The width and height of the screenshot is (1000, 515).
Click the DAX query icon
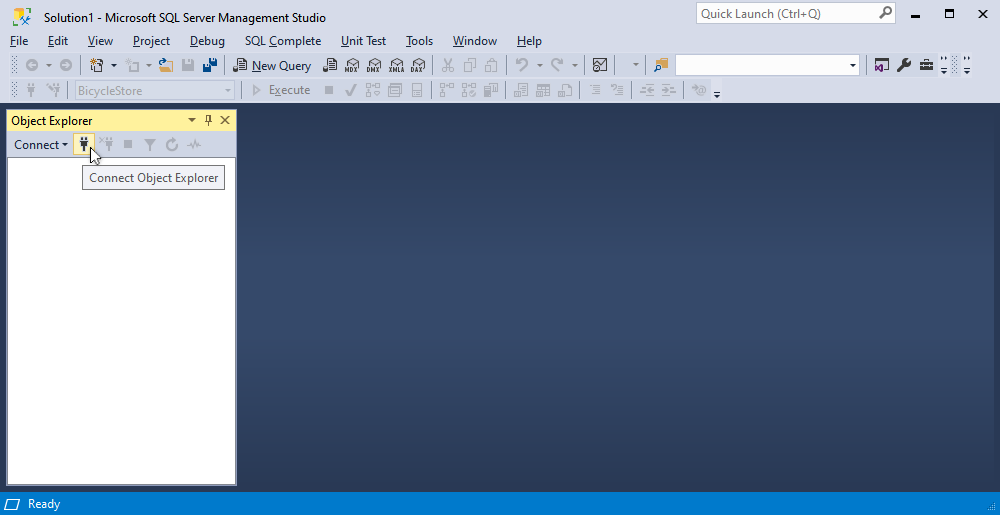tap(418, 65)
